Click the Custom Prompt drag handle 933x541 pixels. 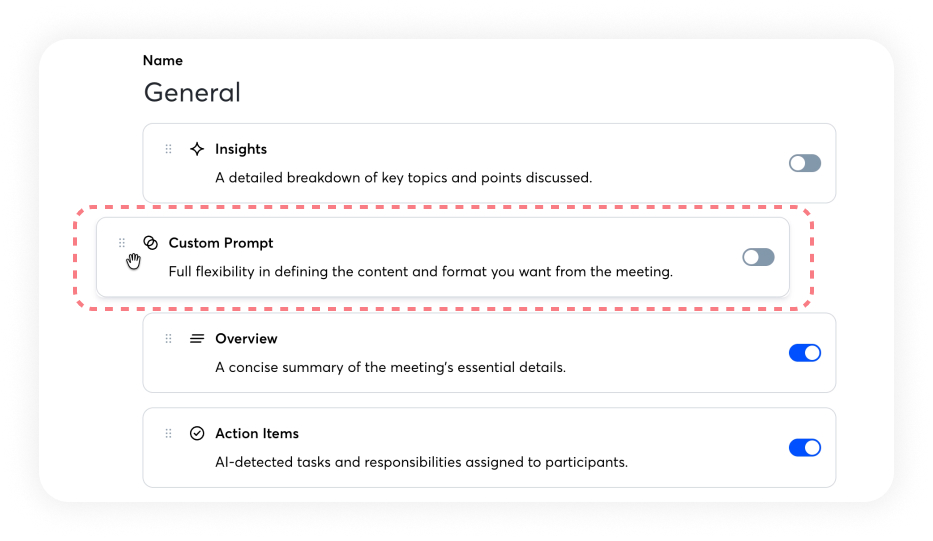click(x=122, y=243)
